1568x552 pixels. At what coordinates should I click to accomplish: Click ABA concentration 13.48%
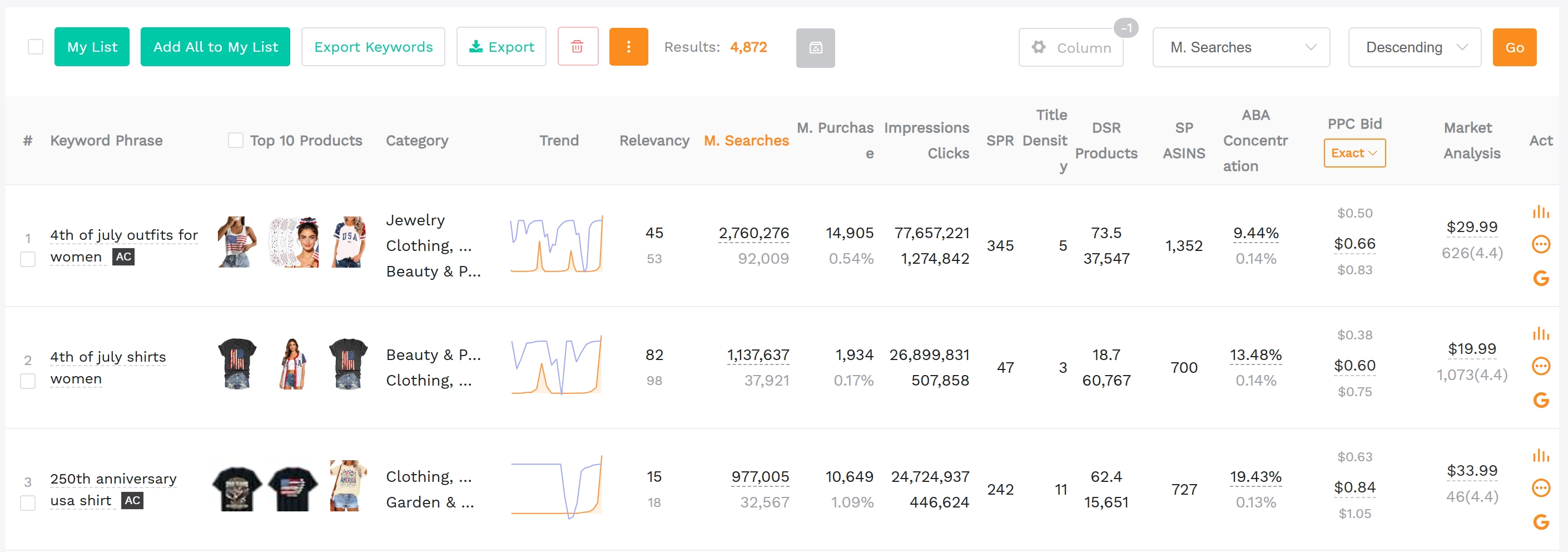coord(1256,354)
